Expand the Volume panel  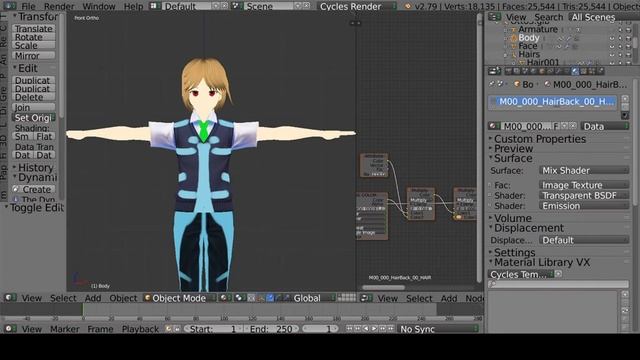click(x=513, y=218)
